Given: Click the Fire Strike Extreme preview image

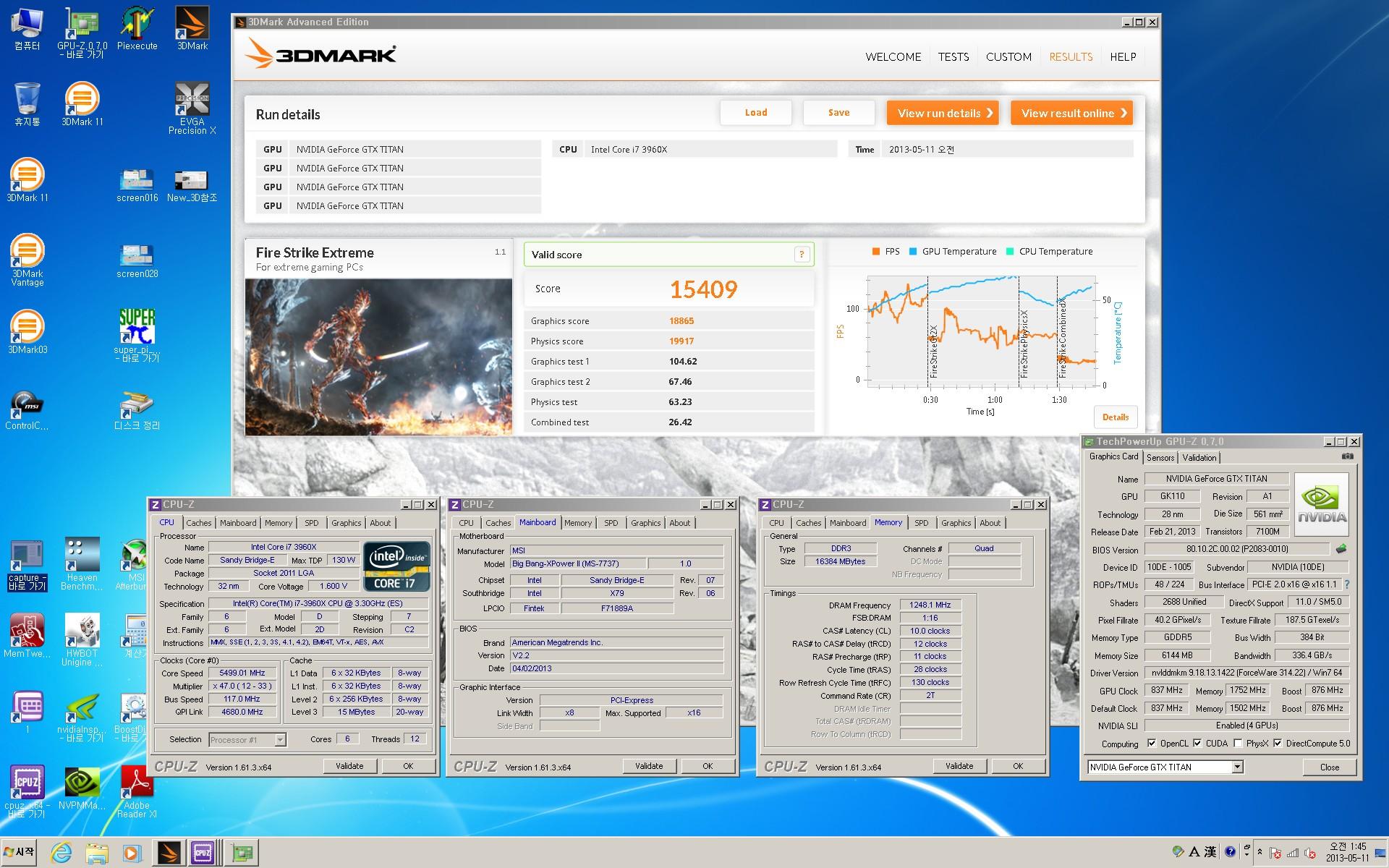Looking at the screenshot, I should pos(378,357).
